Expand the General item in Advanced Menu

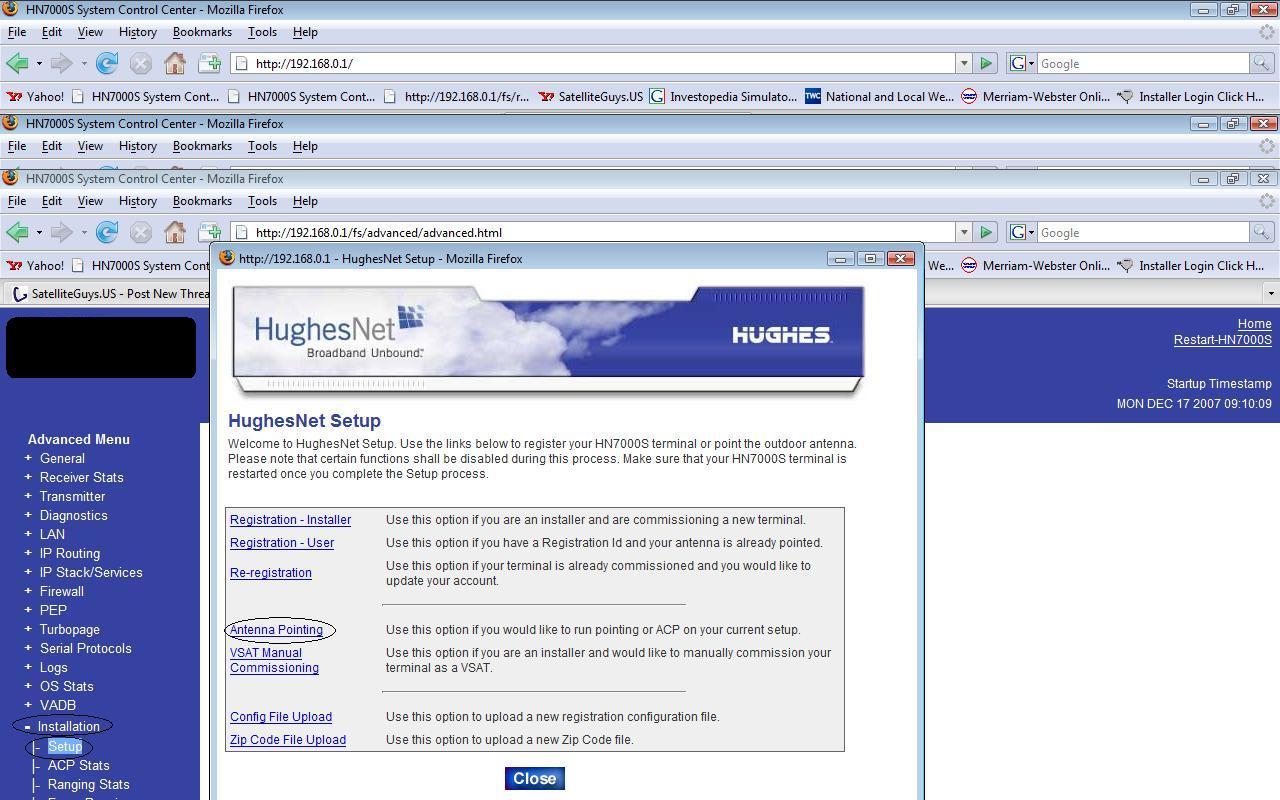point(28,458)
